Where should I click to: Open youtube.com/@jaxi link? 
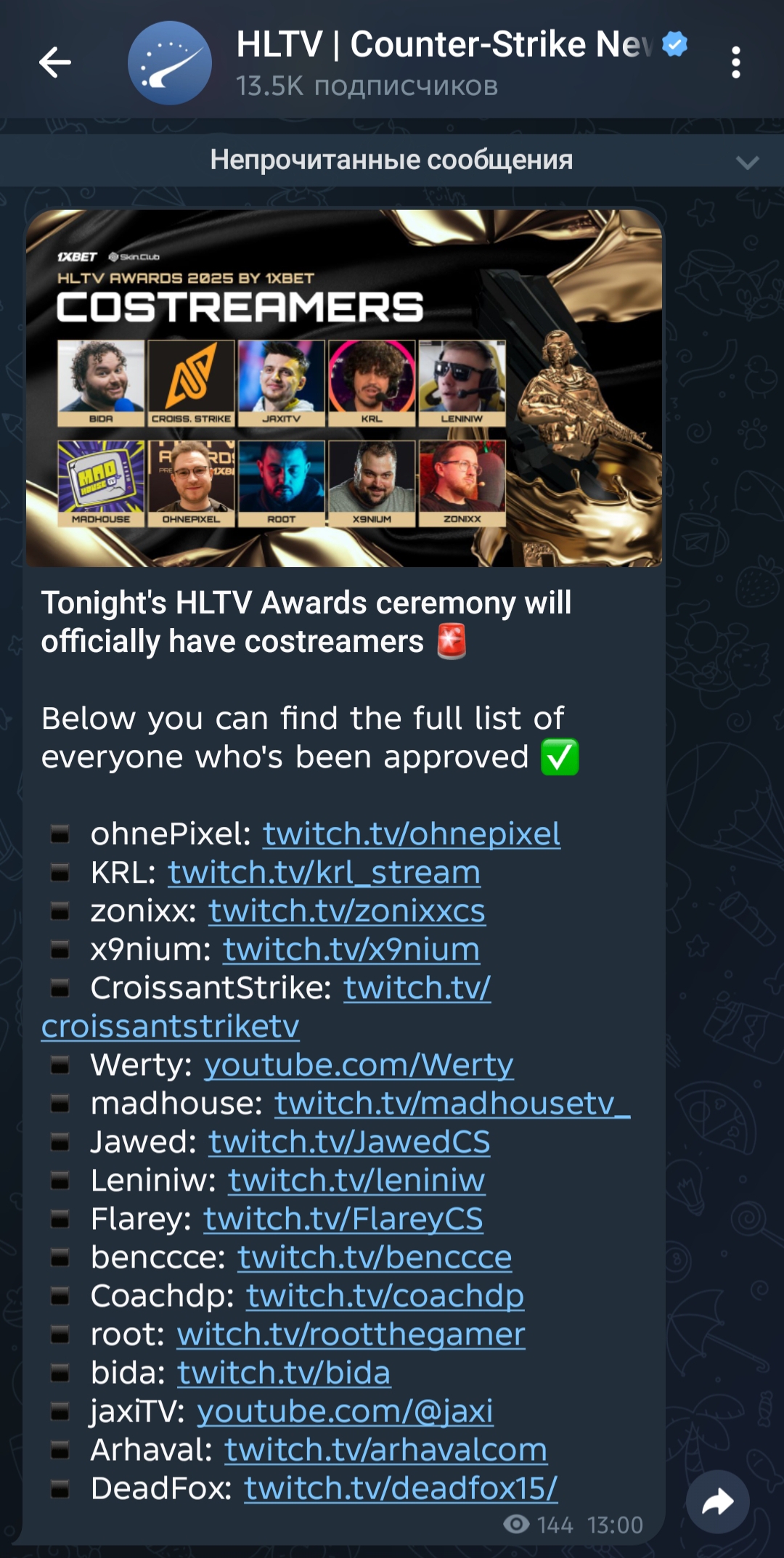(x=345, y=1411)
